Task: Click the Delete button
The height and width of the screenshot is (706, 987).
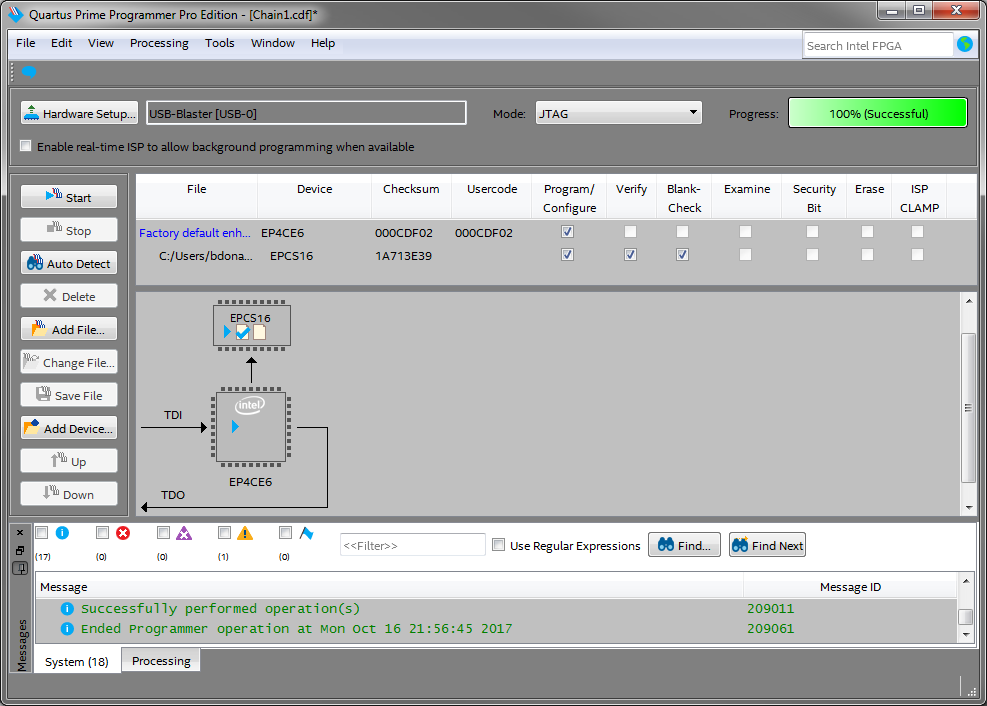Action: (69, 296)
